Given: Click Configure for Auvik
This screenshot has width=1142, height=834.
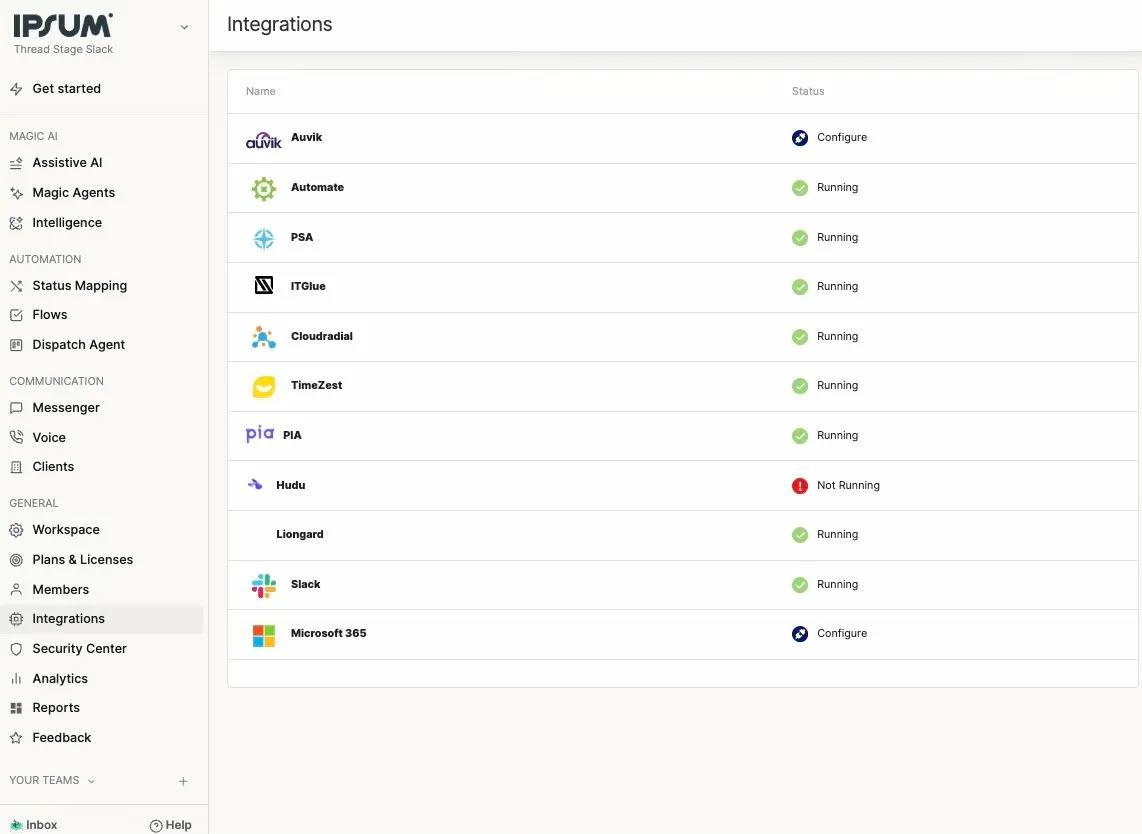Looking at the screenshot, I should coord(841,138).
